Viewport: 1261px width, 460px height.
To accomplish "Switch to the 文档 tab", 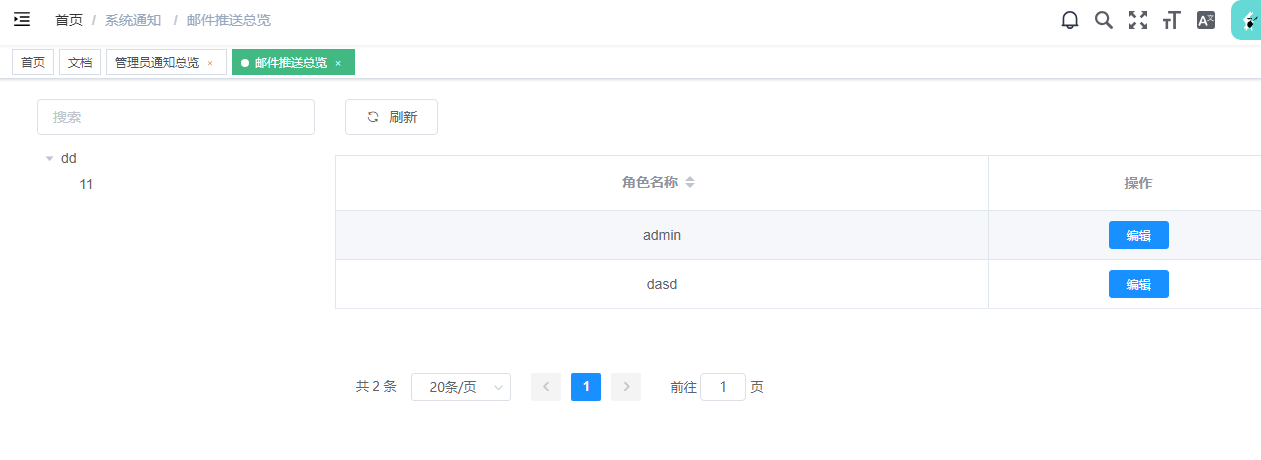I will coord(80,62).
